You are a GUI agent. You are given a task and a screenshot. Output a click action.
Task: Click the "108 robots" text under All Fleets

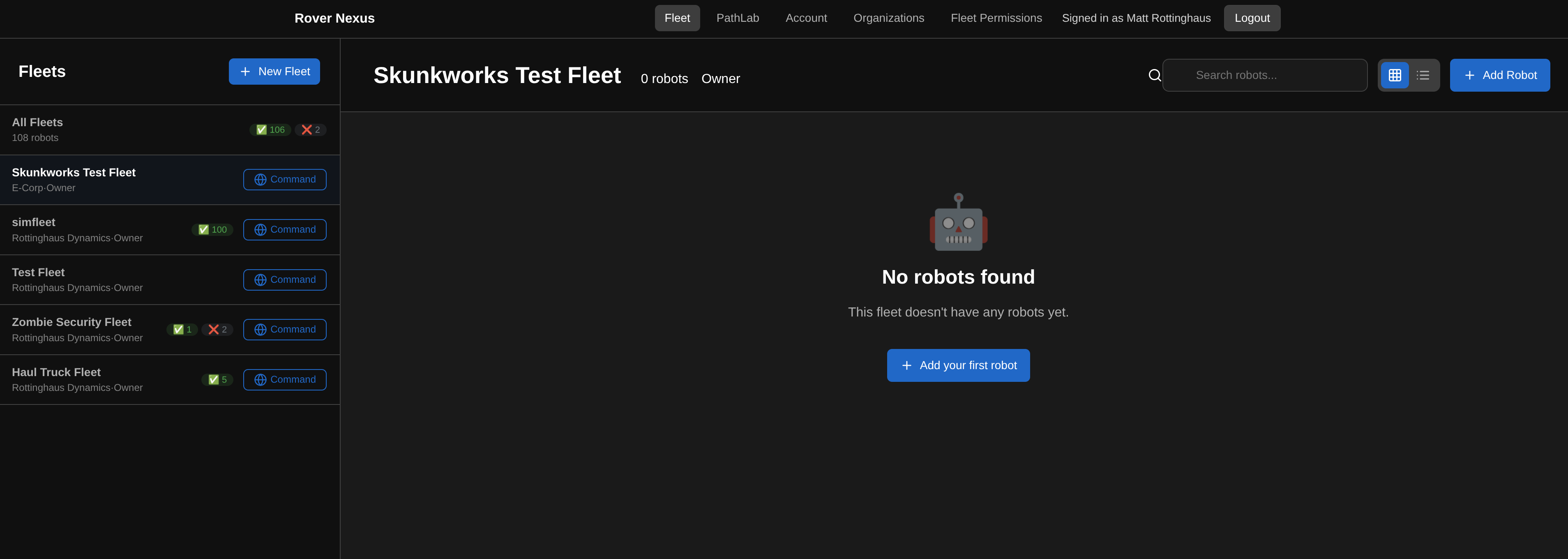point(35,138)
